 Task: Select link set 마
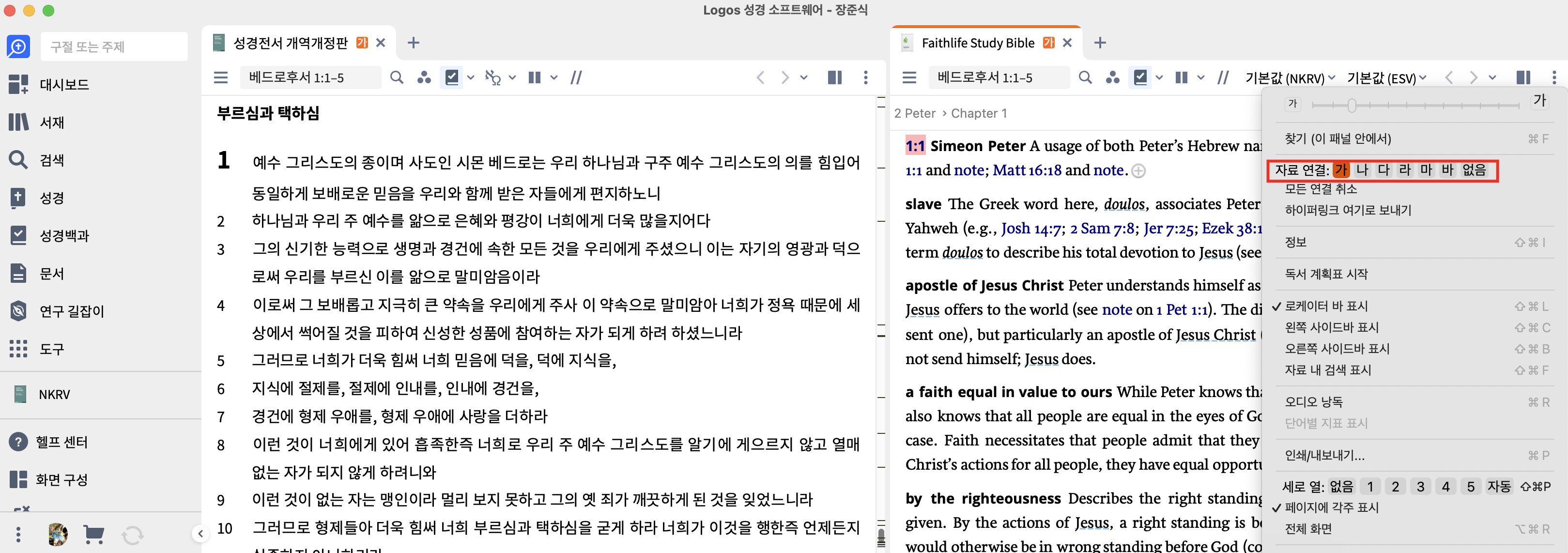1426,170
